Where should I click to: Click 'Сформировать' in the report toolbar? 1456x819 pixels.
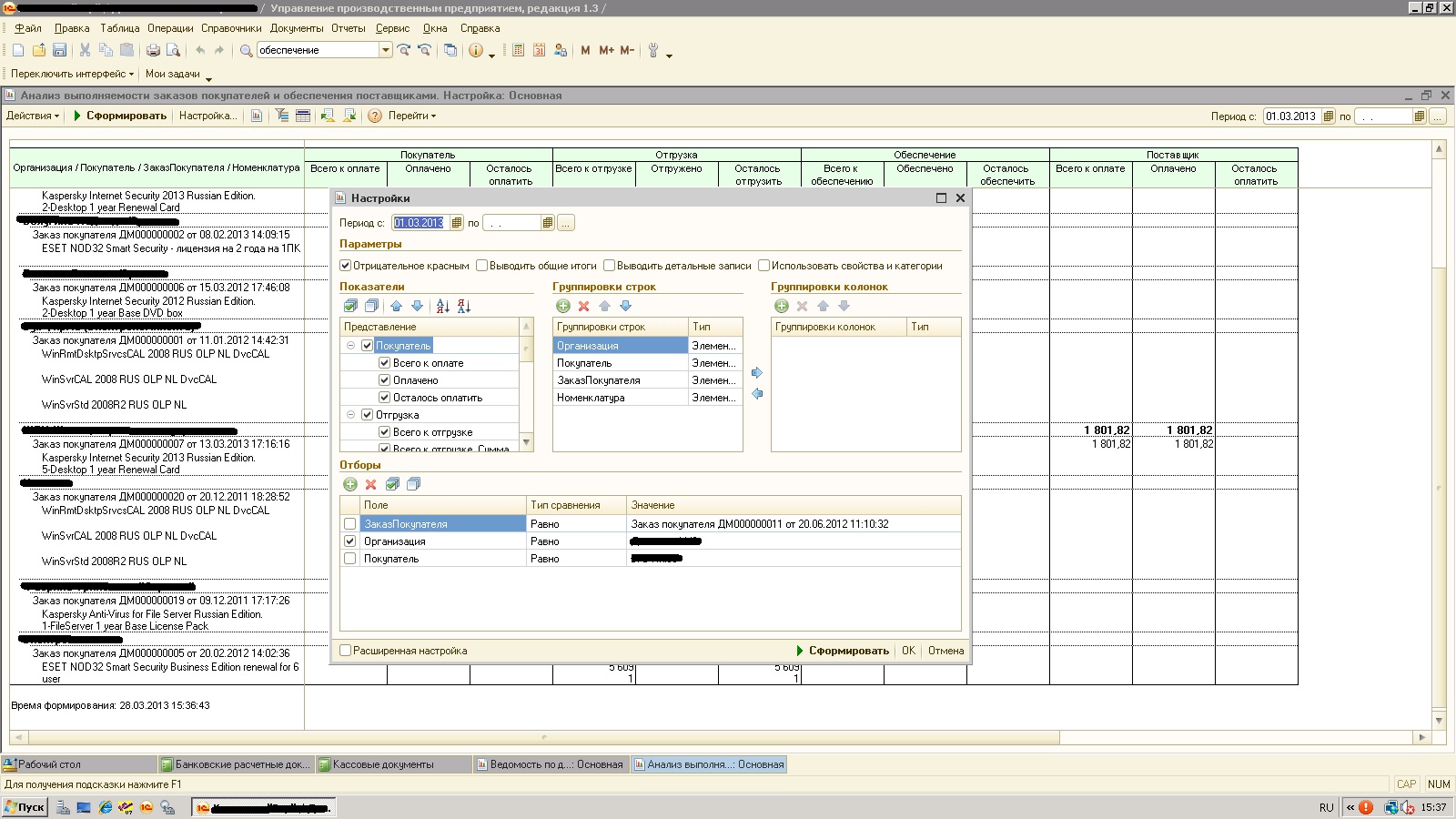point(120,116)
